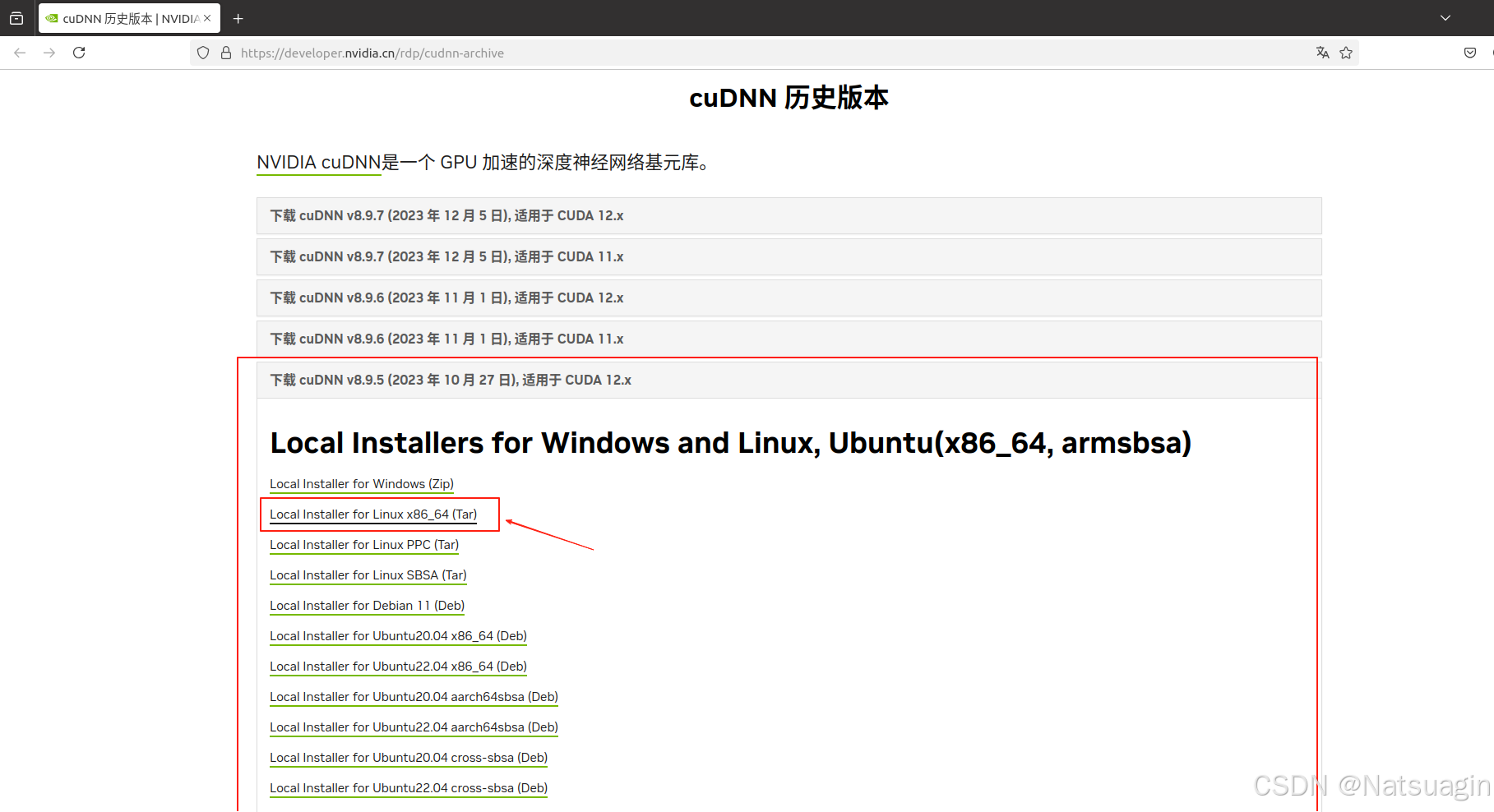Expand cuDNN v8.9.6 for CUDA 11.x
Image resolution: width=1494 pixels, height=812 pixels.
coord(789,339)
